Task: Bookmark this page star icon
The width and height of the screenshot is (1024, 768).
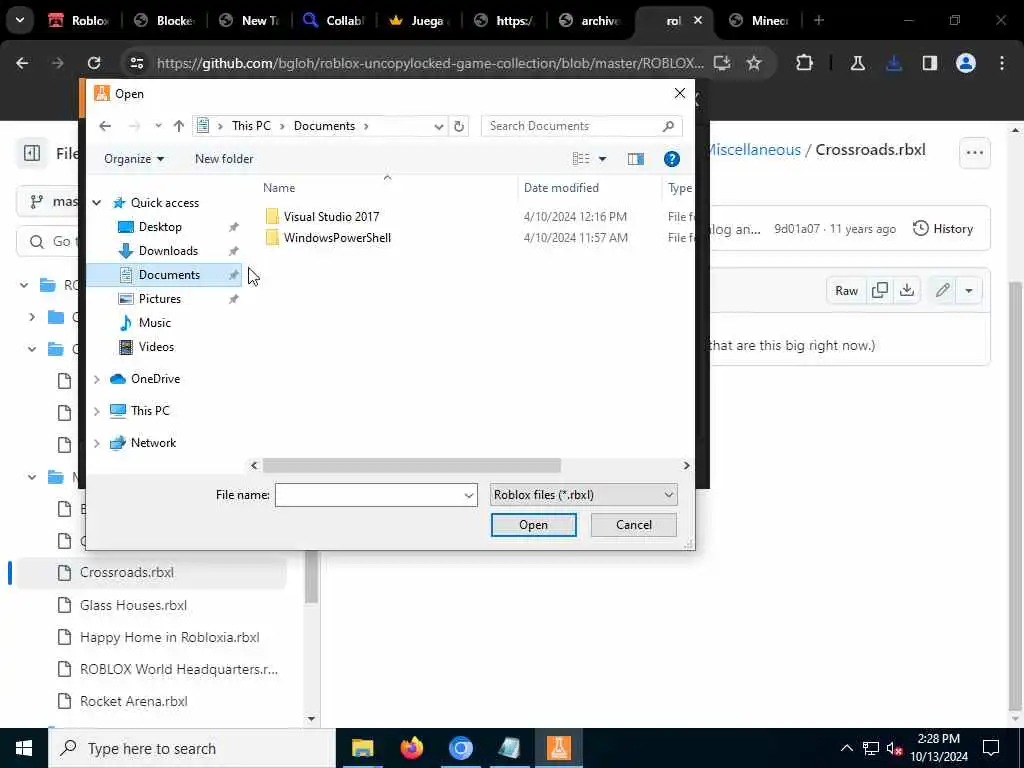Action: [x=754, y=63]
